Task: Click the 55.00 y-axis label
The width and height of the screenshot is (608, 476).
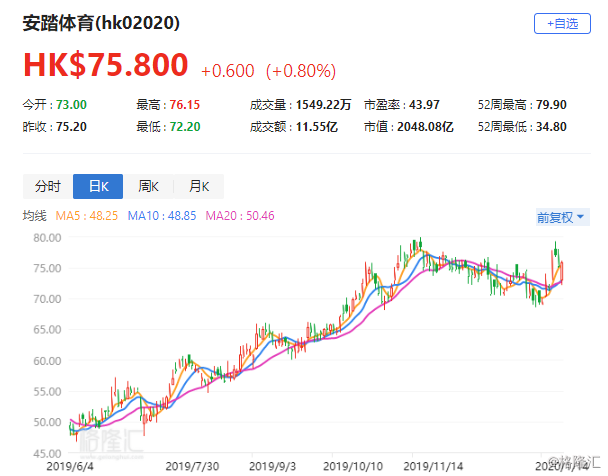Action: pyautogui.click(x=47, y=391)
